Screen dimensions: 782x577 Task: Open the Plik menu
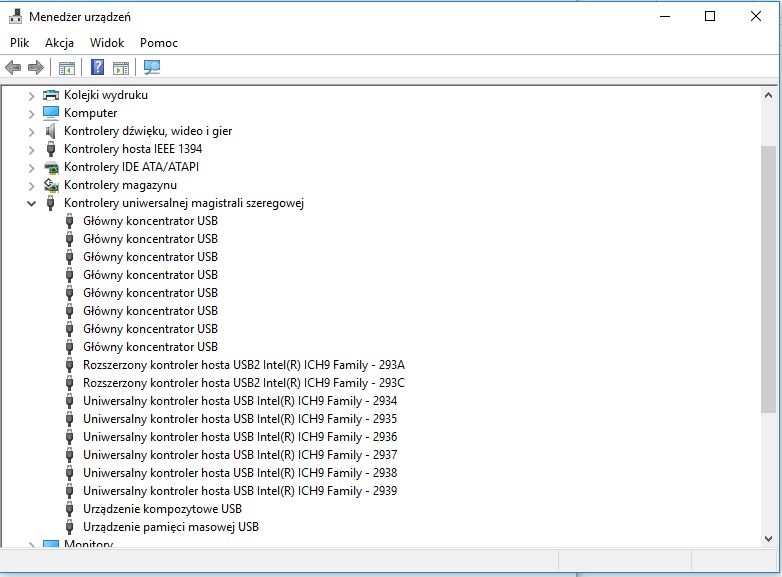coord(19,43)
